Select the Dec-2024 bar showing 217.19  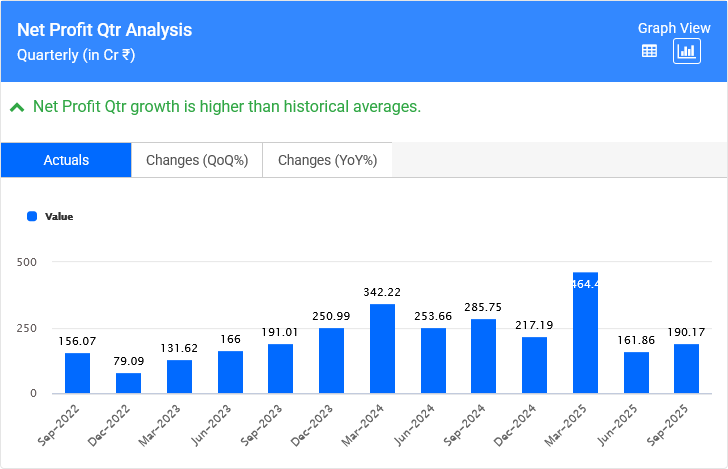[534, 365]
